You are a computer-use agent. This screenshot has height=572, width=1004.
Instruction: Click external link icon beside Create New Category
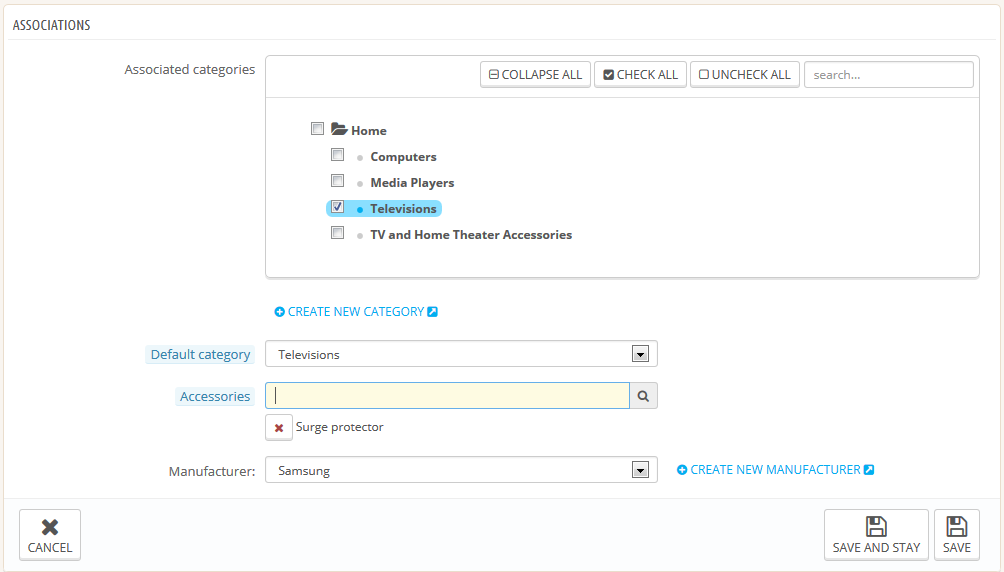coord(432,312)
